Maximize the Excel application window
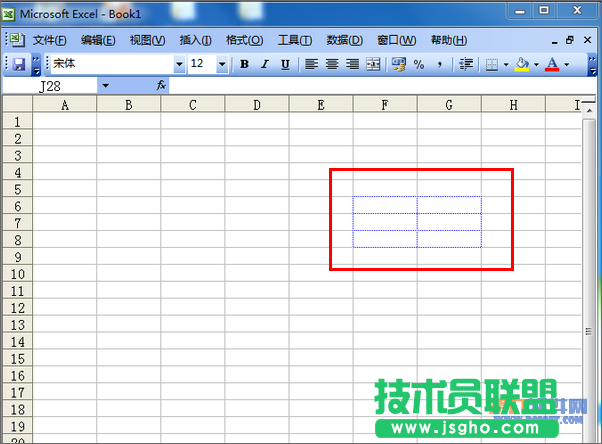Viewport: 602px width, 444px height. [x=544, y=10]
